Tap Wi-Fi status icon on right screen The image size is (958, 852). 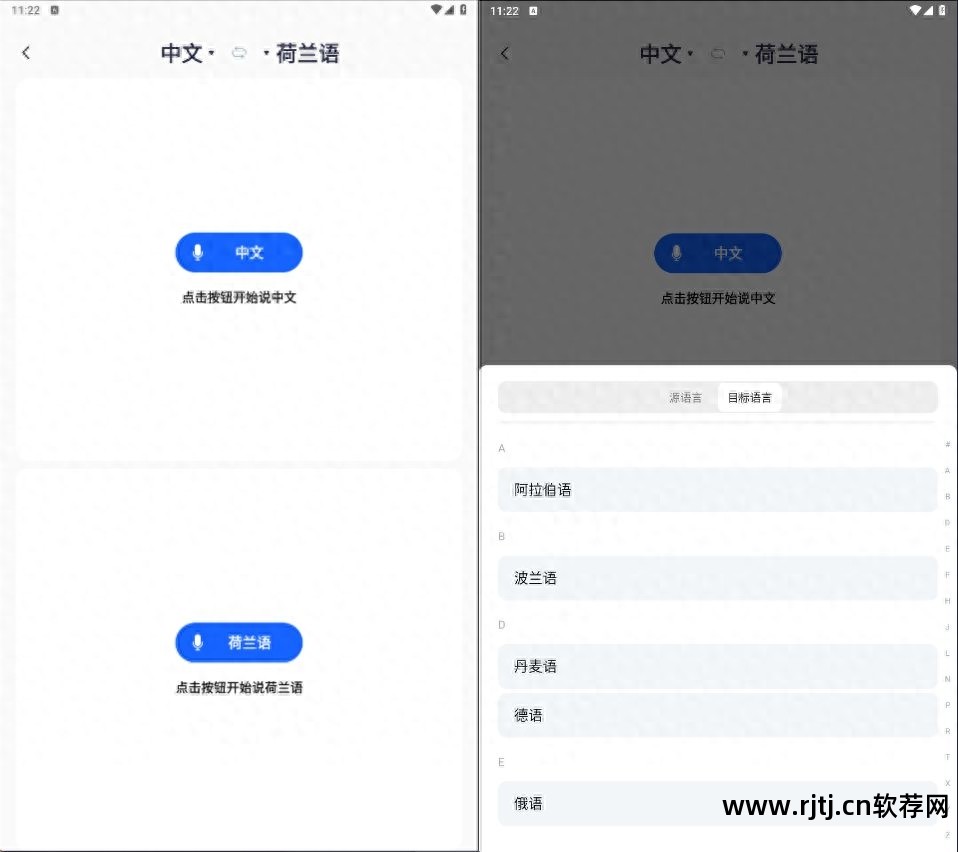coord(915,10)
